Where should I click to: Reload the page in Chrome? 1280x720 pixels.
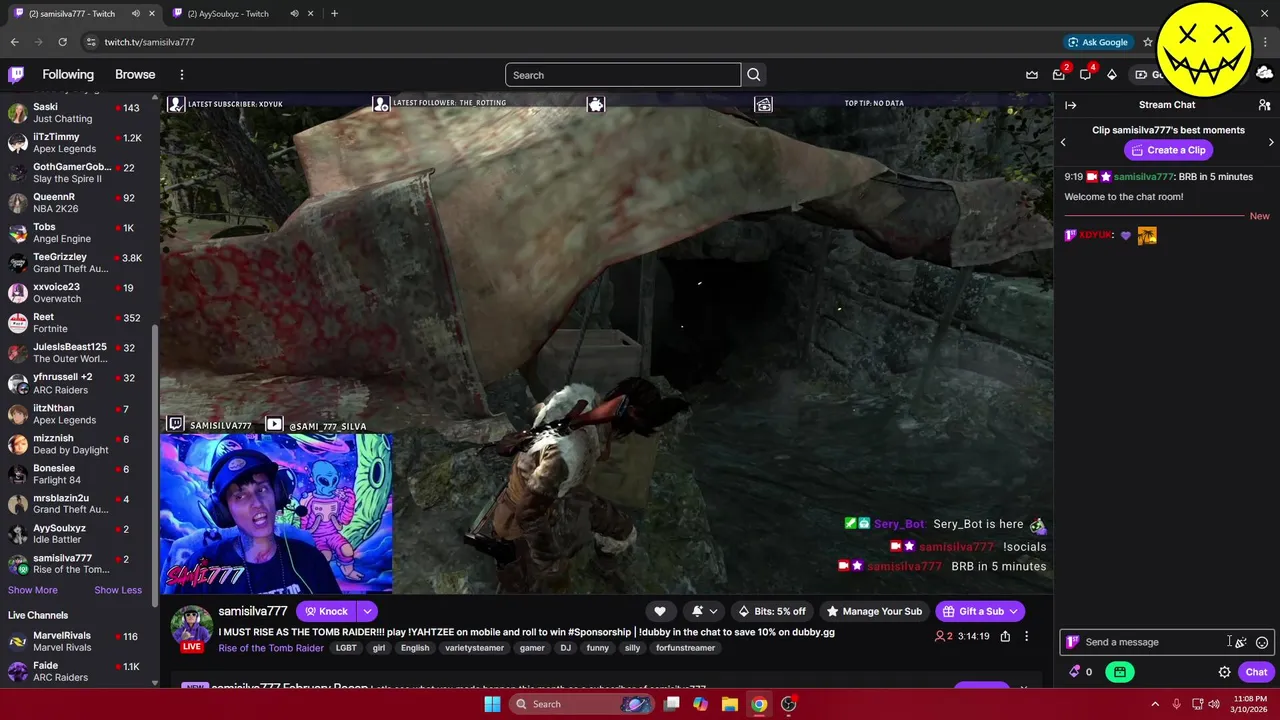pyautogui.click(x=62, y=42)
